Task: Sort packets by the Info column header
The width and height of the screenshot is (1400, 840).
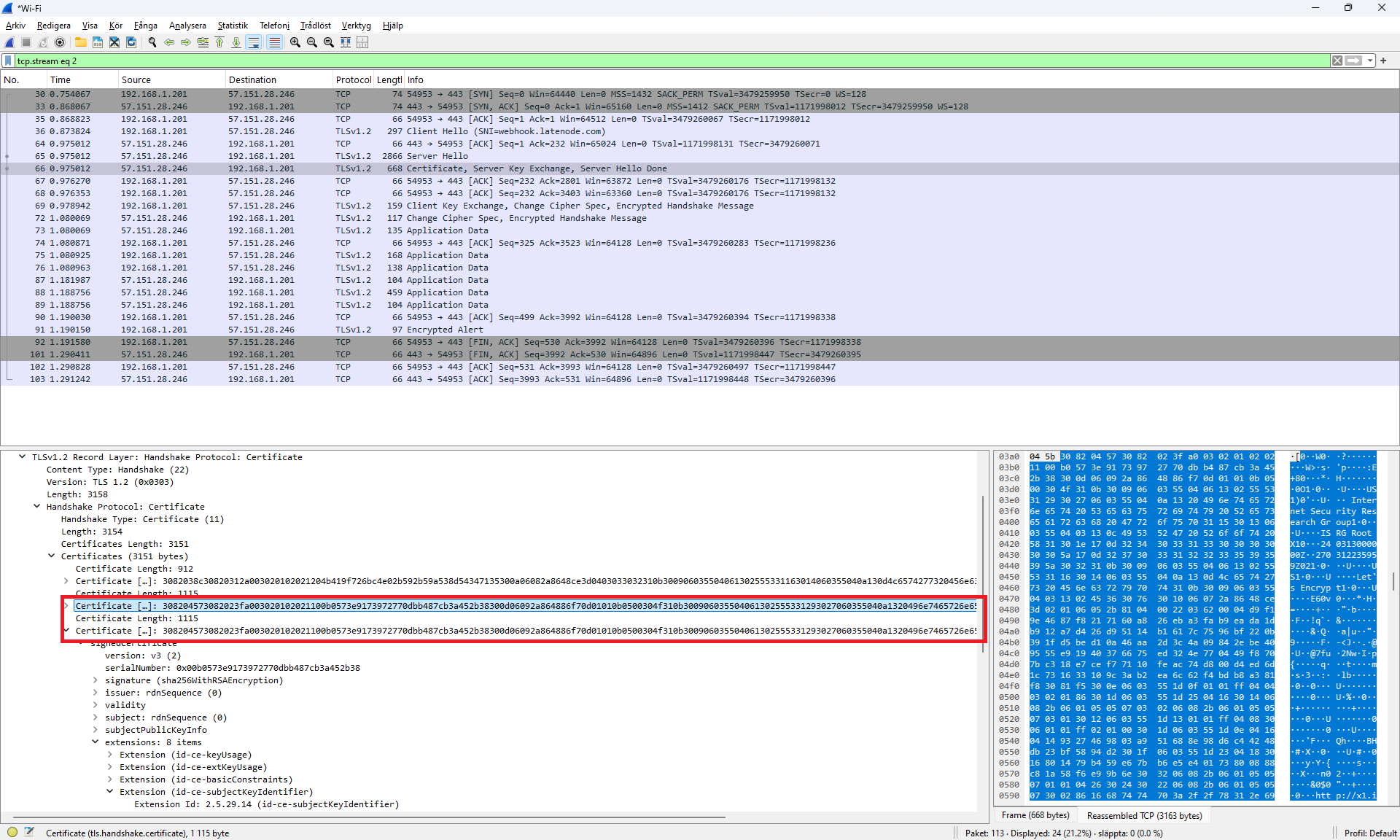Action: (901, 80)
